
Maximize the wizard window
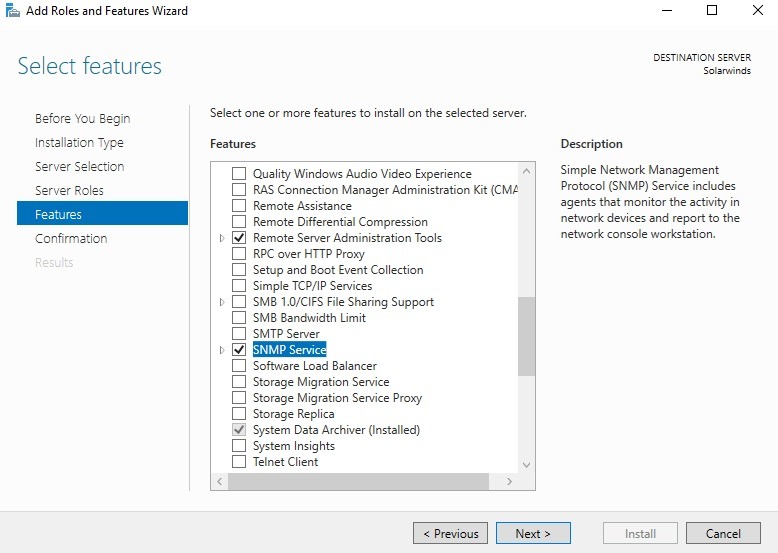712,11
